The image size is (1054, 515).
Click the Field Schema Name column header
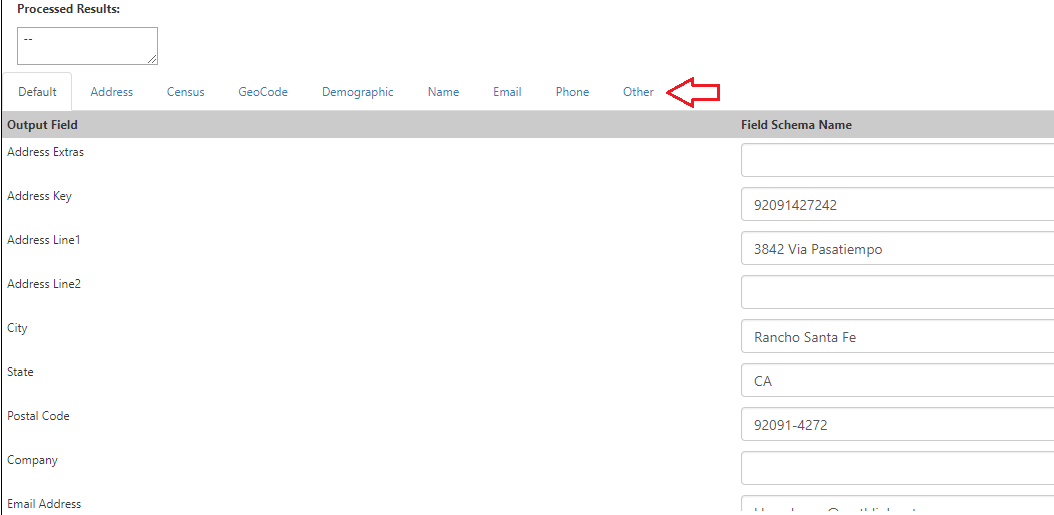click(x=796, y=125)
